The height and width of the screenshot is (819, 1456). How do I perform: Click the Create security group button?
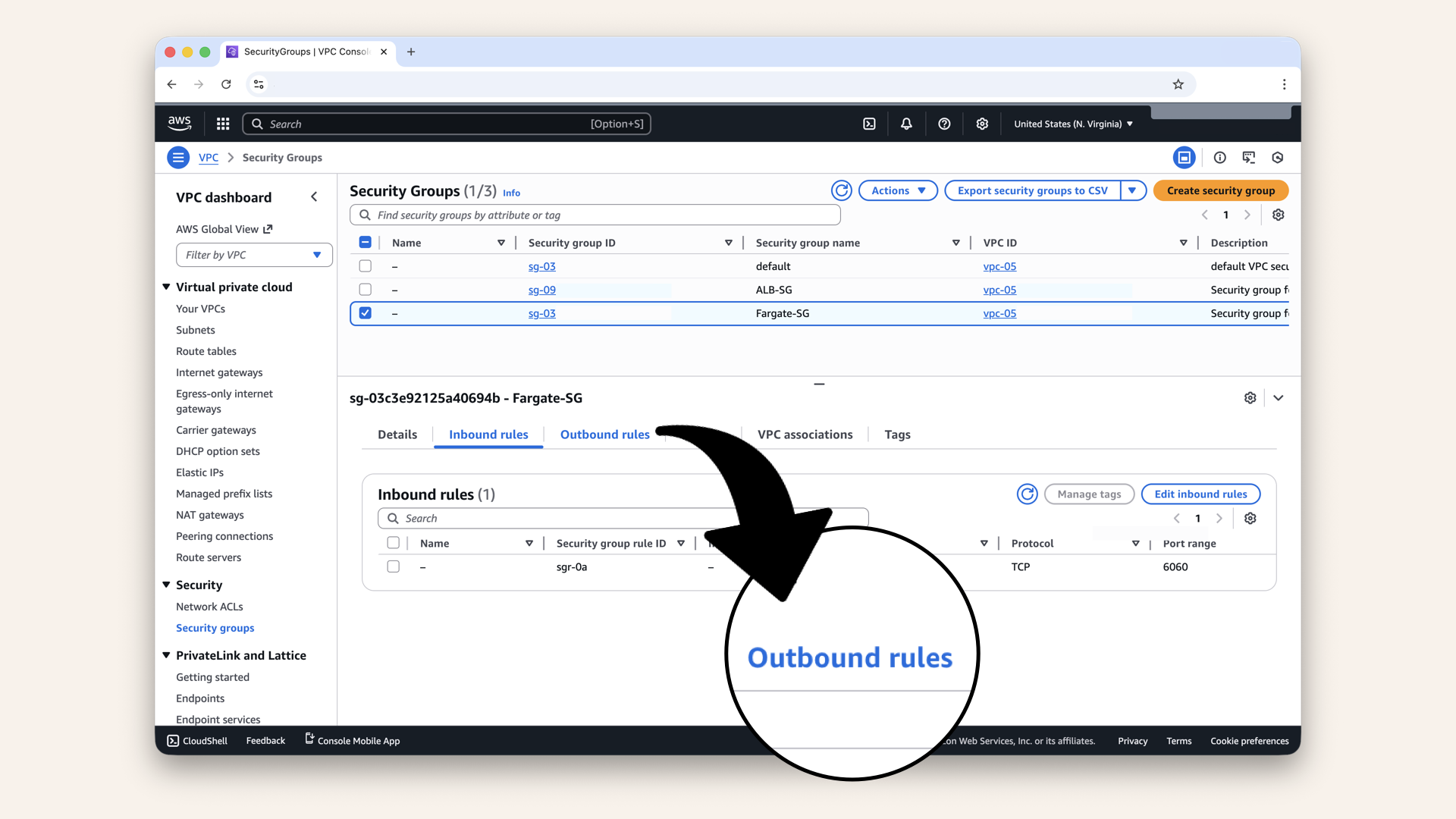[x=1220, y=190]
